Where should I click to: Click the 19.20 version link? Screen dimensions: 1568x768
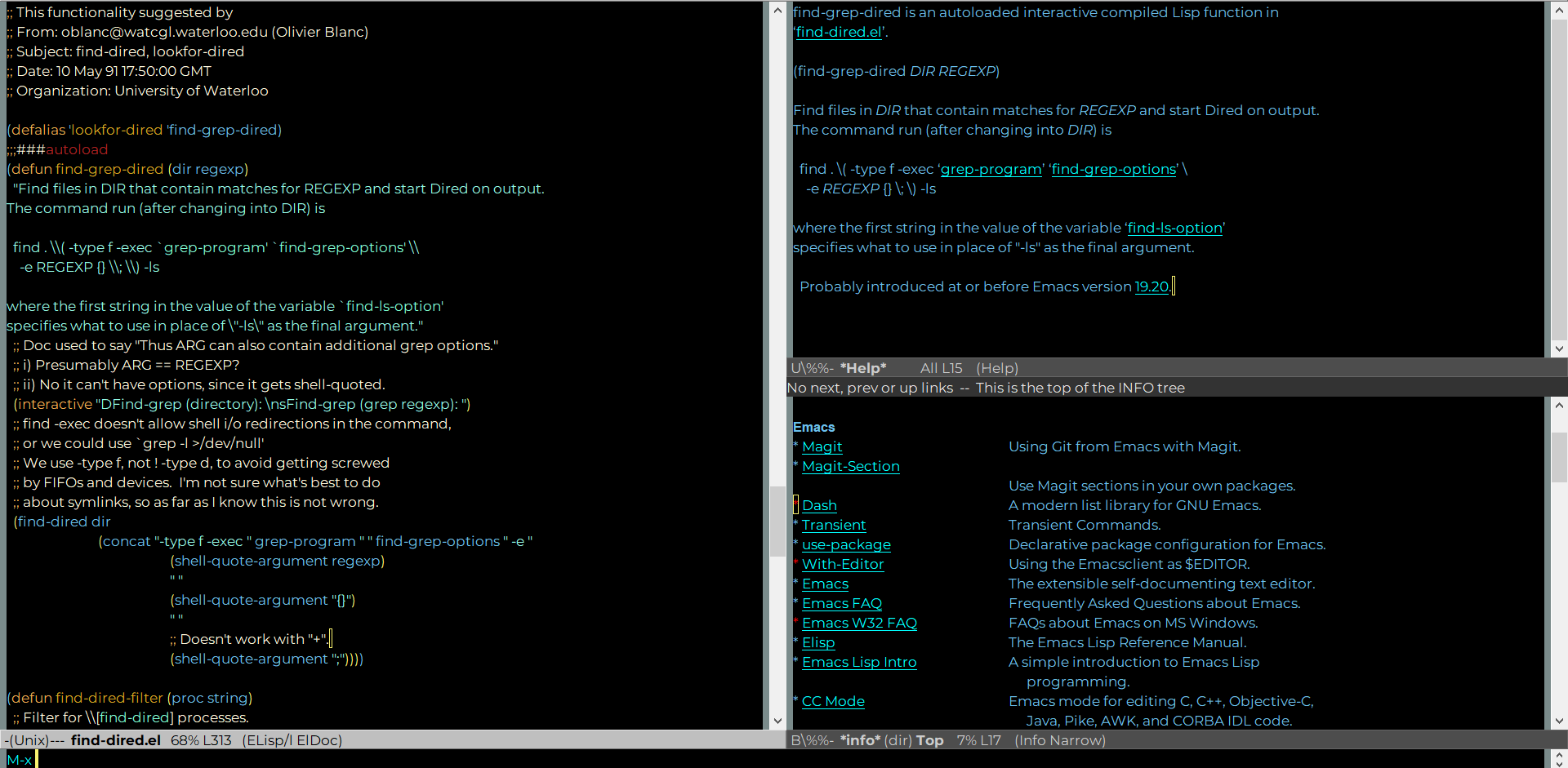click(1151, 286)
